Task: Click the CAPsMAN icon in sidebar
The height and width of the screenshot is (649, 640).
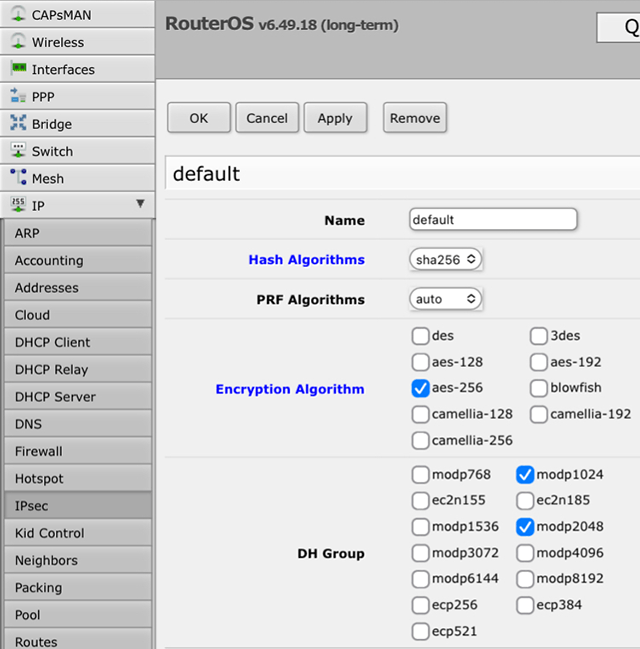Action: click(18, 15)
